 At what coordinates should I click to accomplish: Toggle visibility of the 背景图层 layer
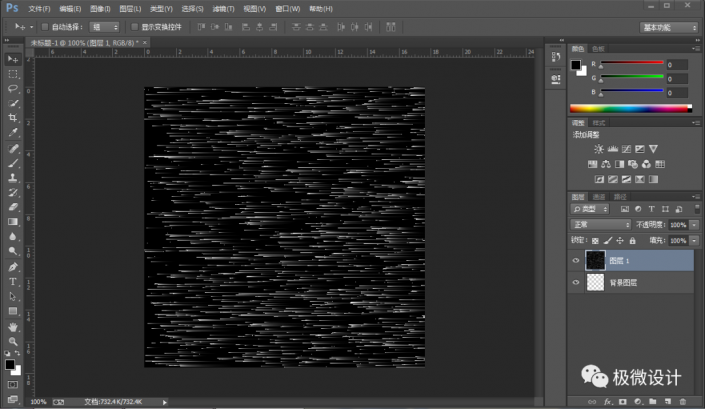574,283
